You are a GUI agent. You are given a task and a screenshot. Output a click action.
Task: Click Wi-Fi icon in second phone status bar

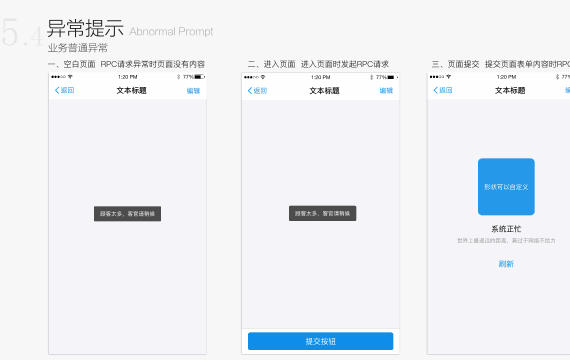[263, 77]
